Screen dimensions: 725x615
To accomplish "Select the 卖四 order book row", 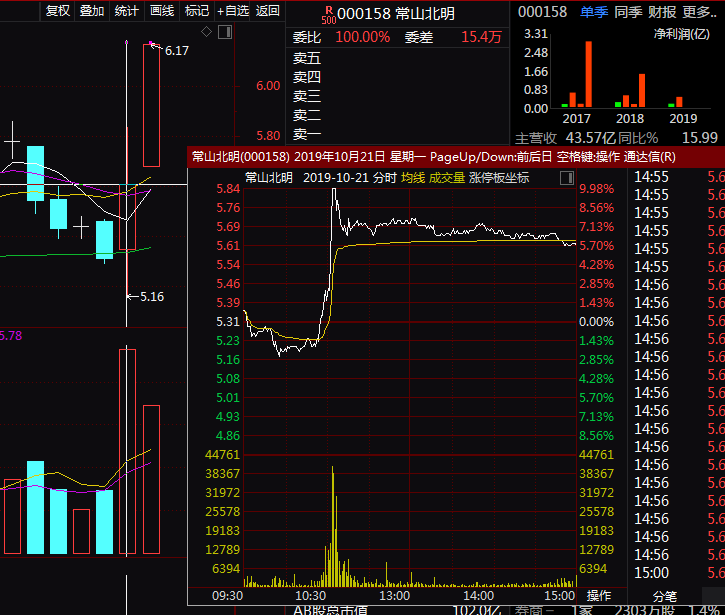I will click(397, 77).
